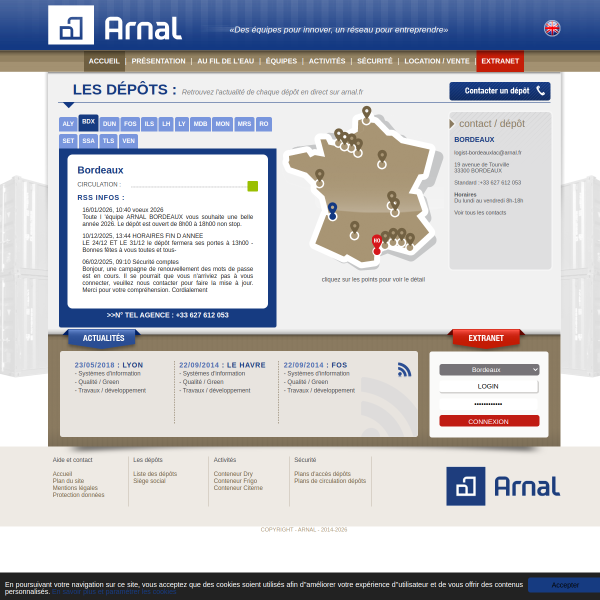Click the Protection données footer link
The image size is (600, 600).
(78, 495)
